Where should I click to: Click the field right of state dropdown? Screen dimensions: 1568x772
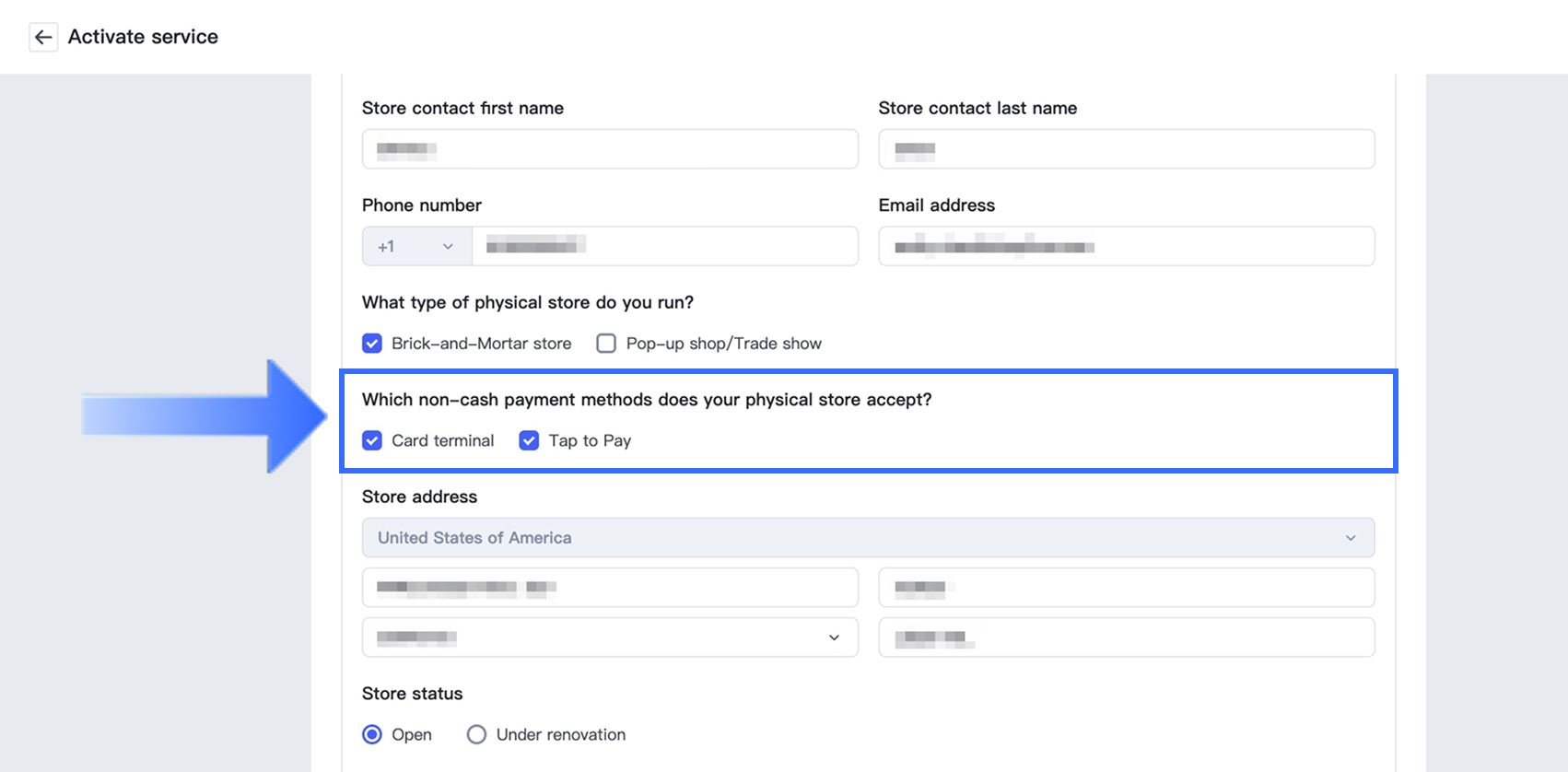point(1126,637)
